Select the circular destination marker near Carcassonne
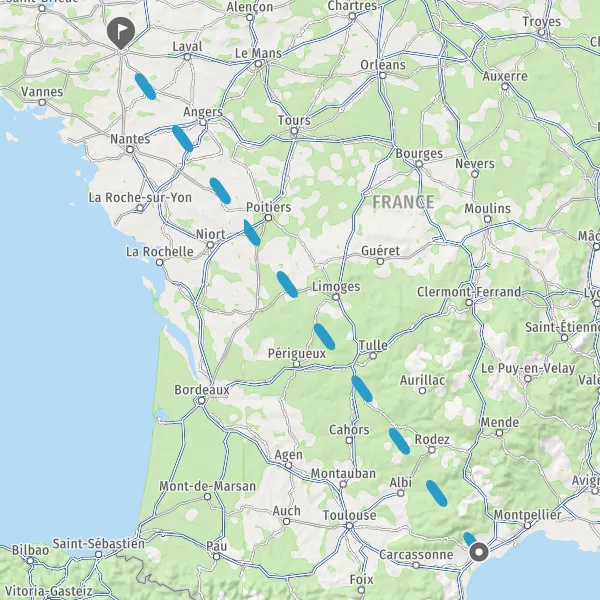 coord(479,552)
